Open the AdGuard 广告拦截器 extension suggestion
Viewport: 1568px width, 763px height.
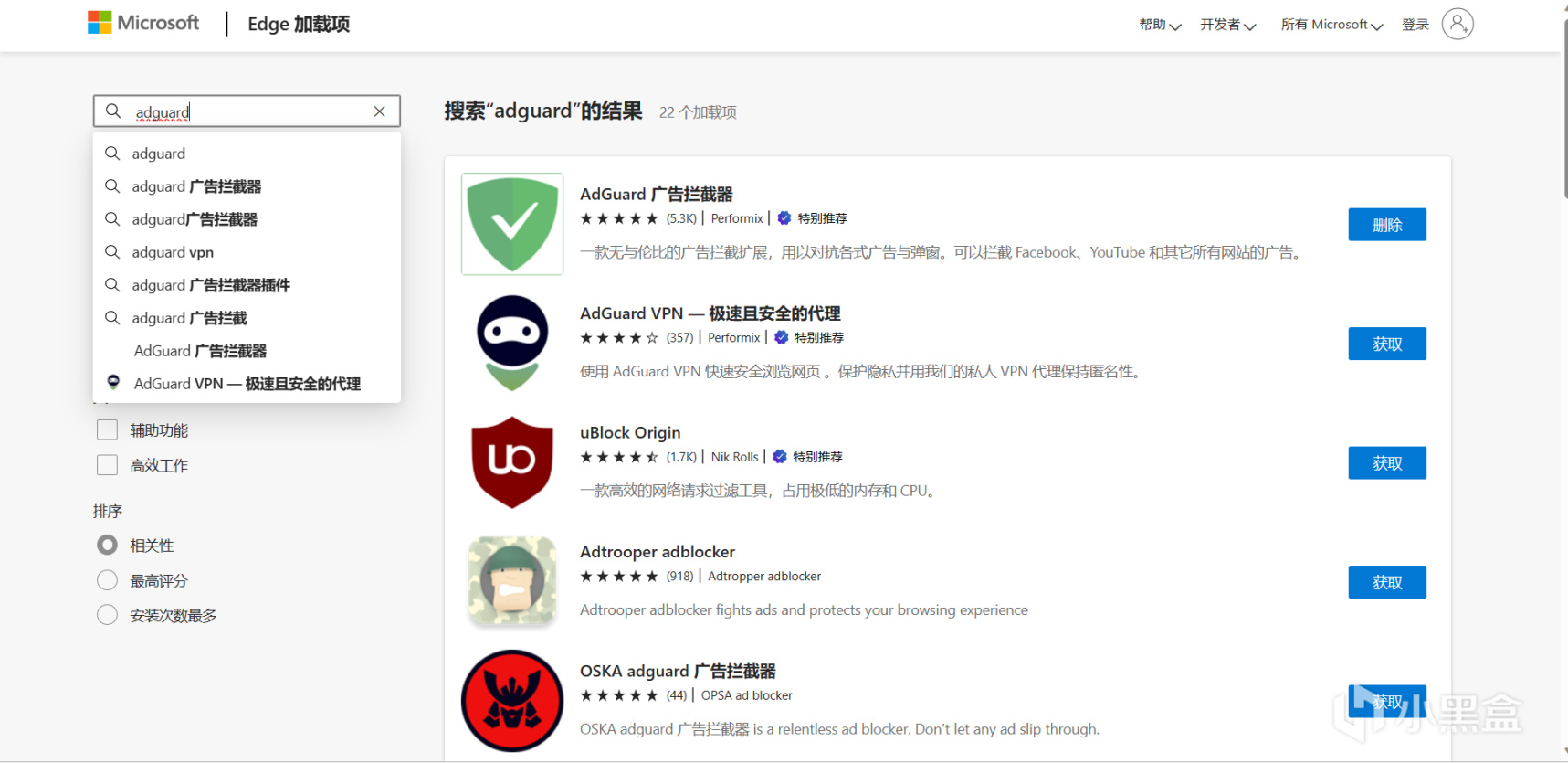click(247, 351)
